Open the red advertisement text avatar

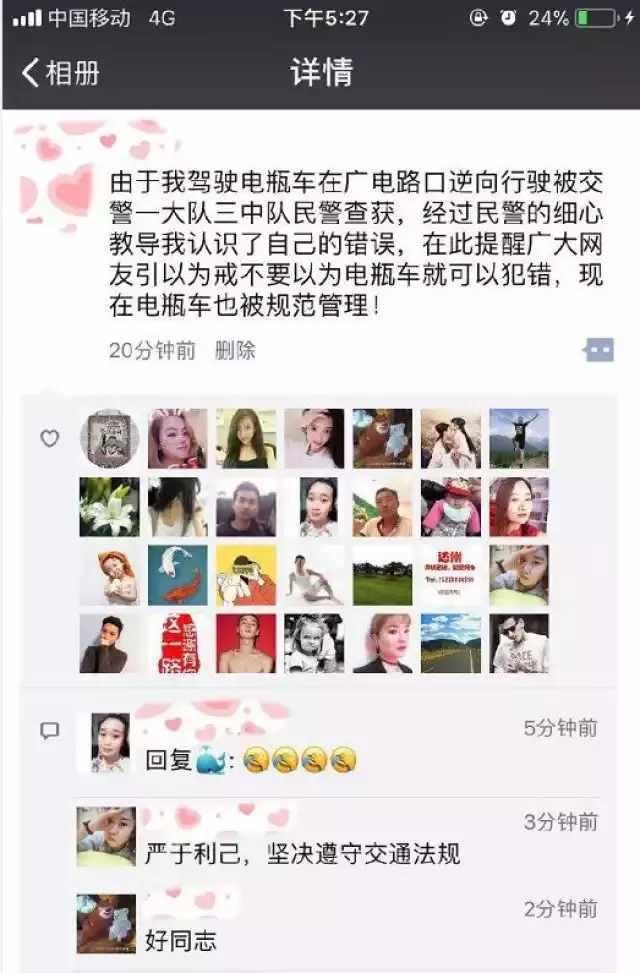pyautogui.click(x=451, y=575)
